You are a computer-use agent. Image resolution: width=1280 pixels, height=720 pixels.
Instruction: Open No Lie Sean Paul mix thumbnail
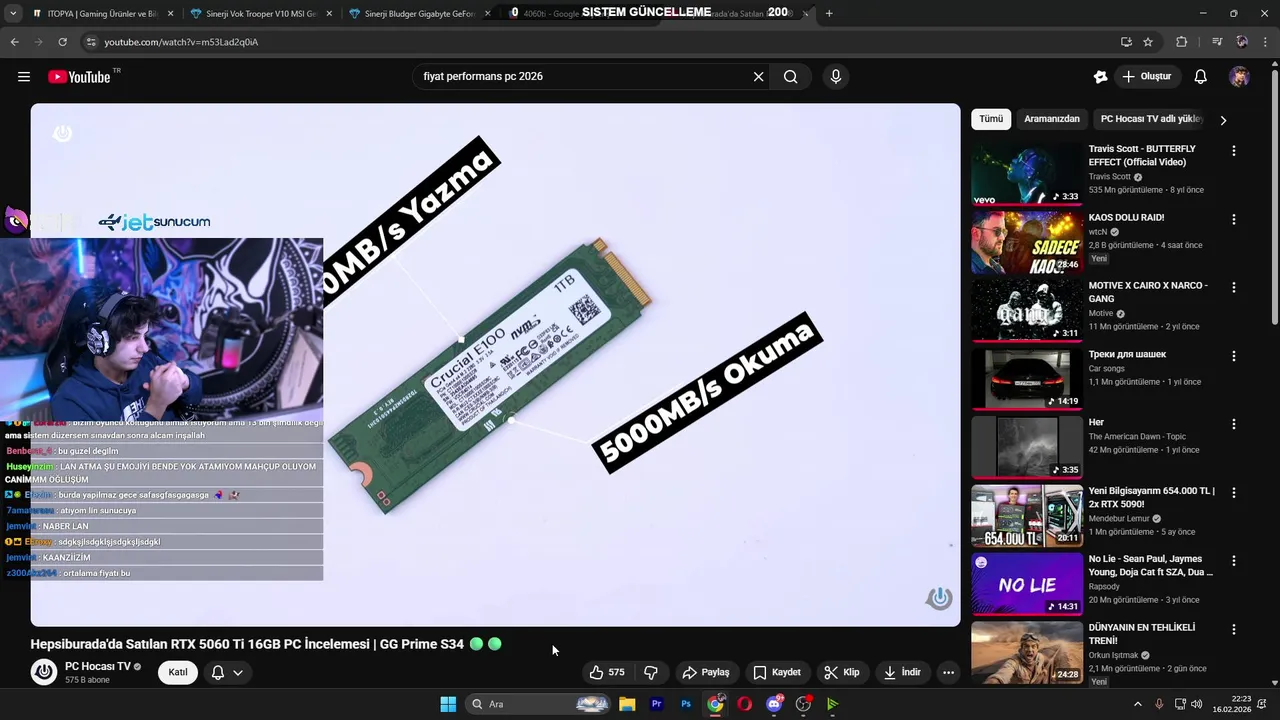(x=1027, y=584)
